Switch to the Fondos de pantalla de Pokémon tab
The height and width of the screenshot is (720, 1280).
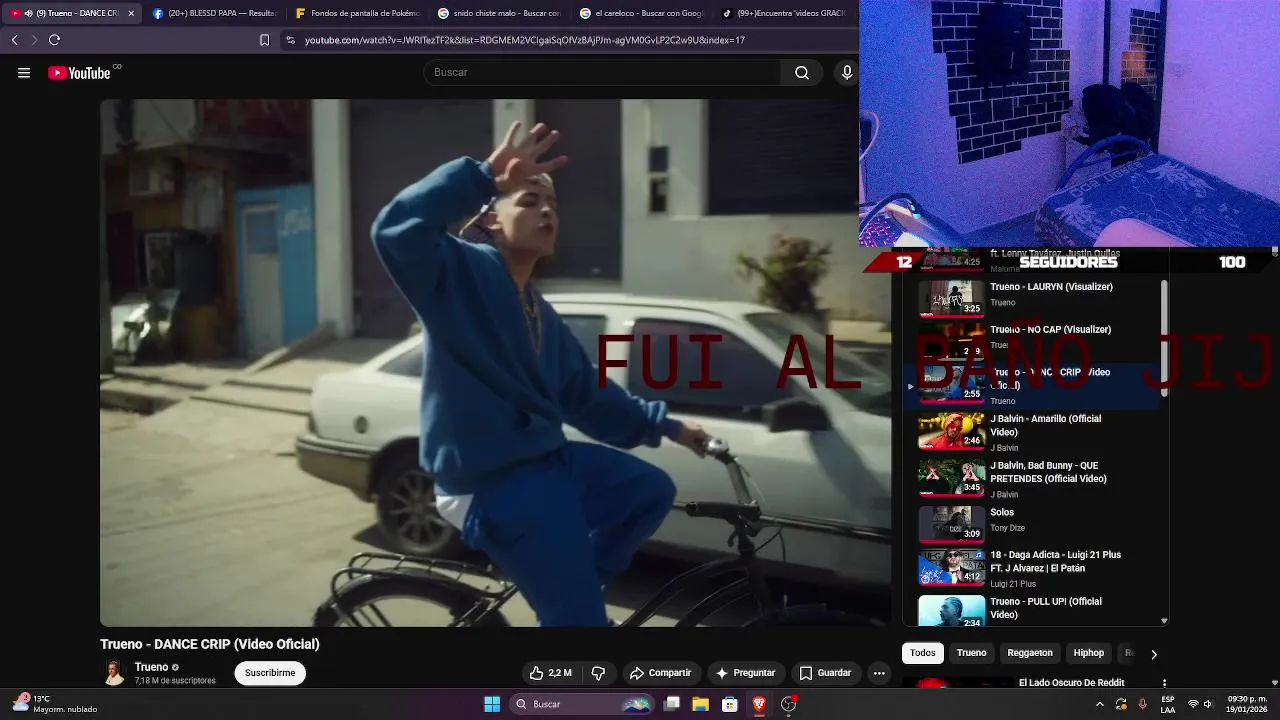point(356,13)
